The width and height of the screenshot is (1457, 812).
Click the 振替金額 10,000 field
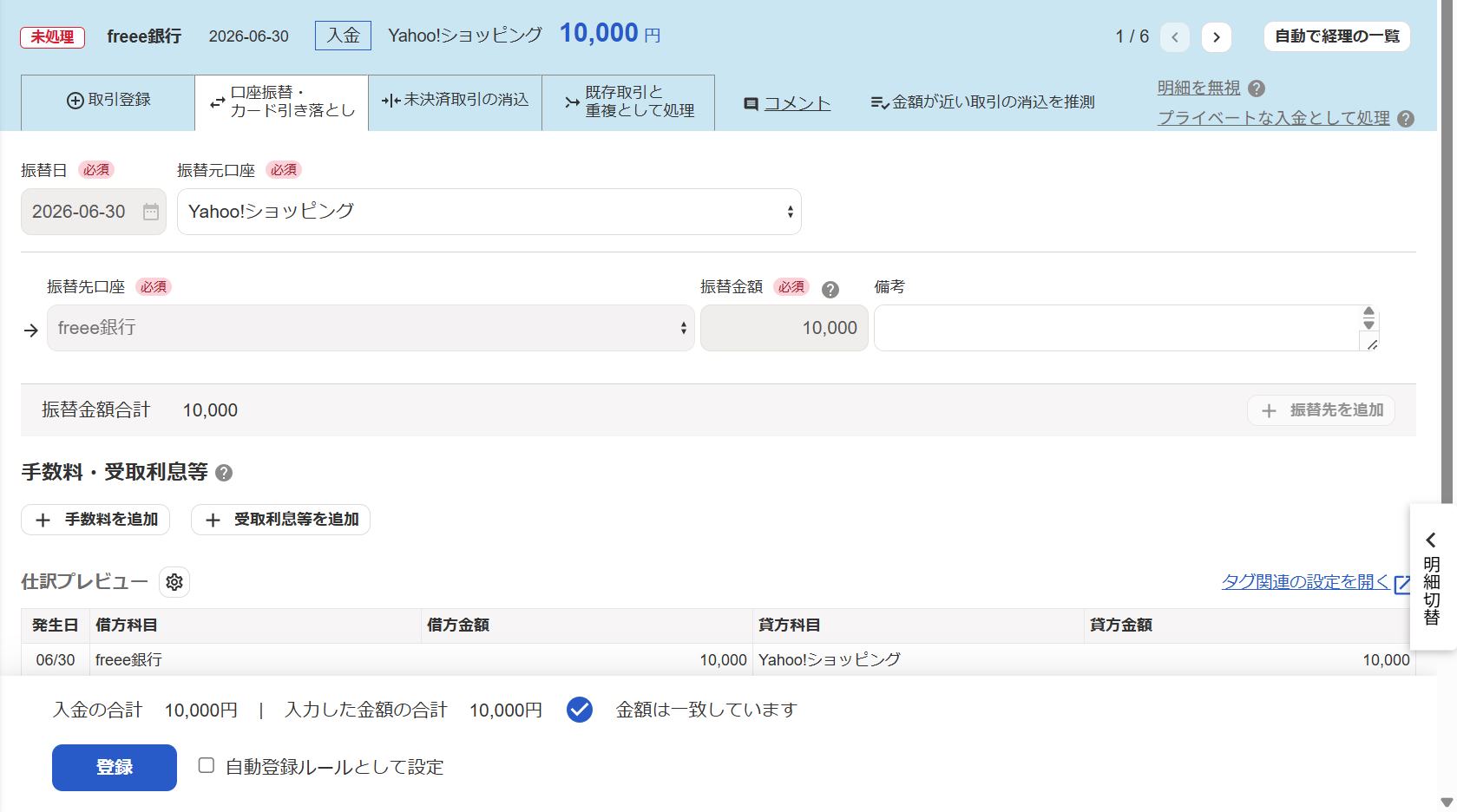pyautogui.click(x=784, y=328)
